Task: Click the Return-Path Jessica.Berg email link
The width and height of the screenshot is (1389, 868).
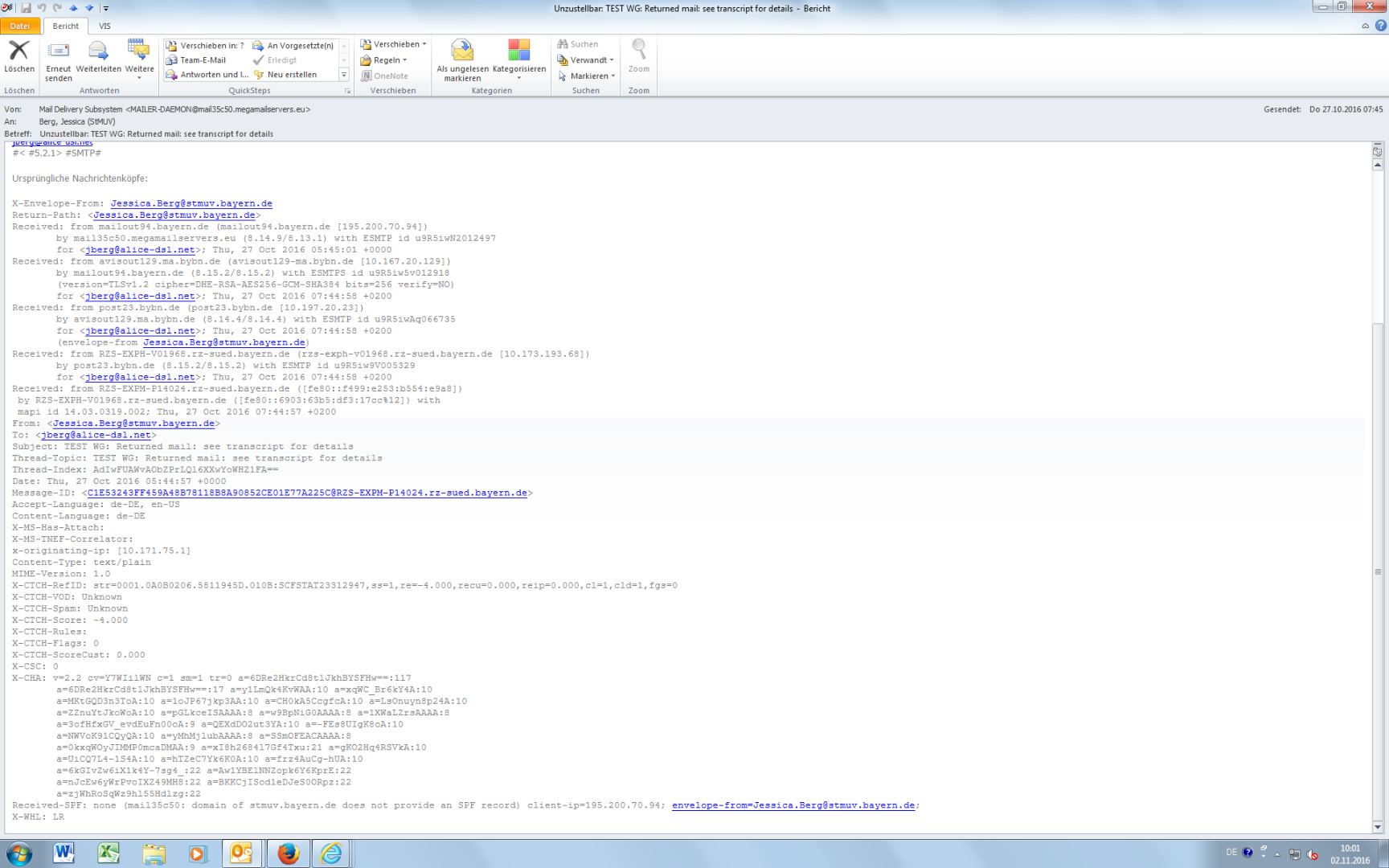Action: pos(174,215)
